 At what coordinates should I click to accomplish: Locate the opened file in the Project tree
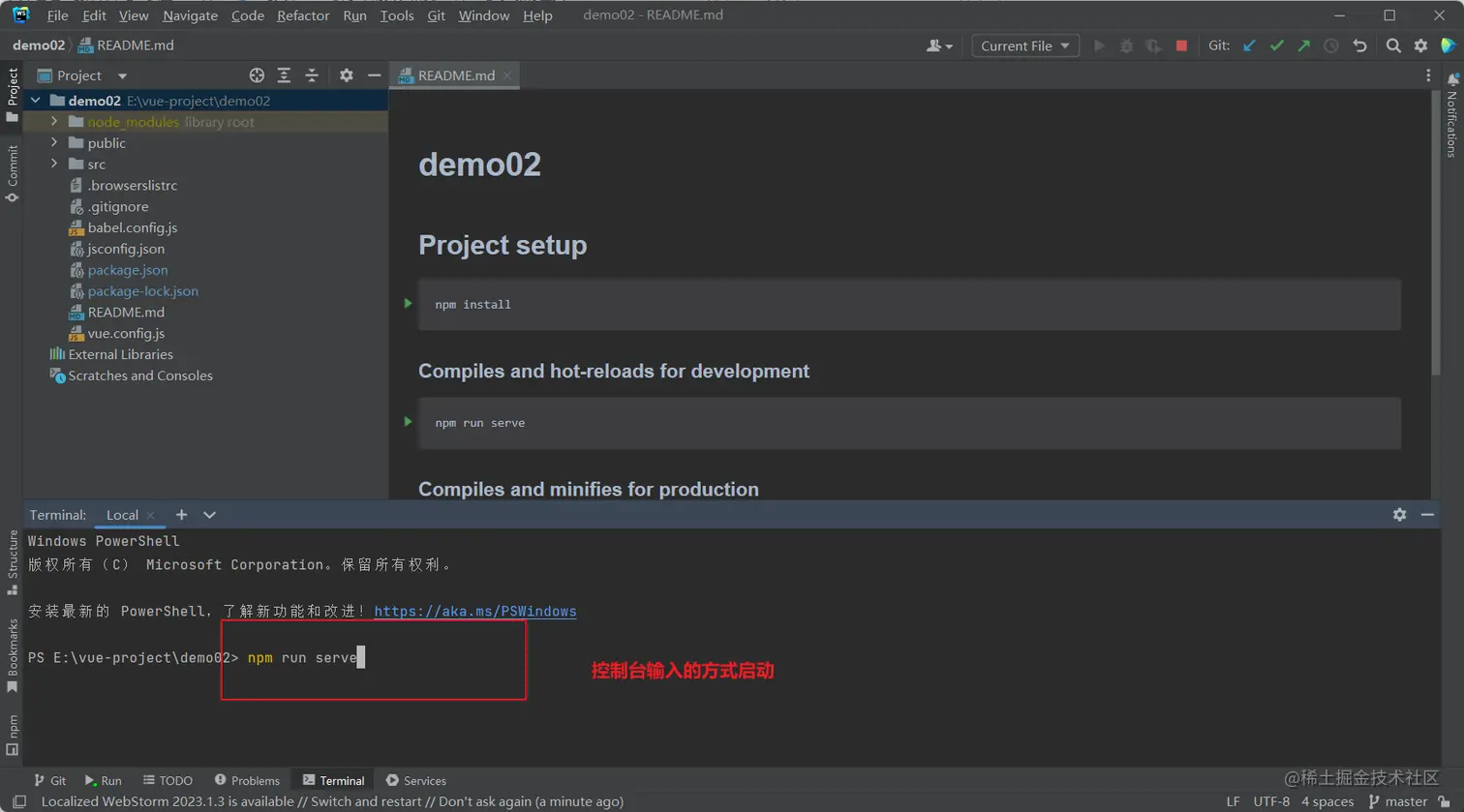pos(257,75)
